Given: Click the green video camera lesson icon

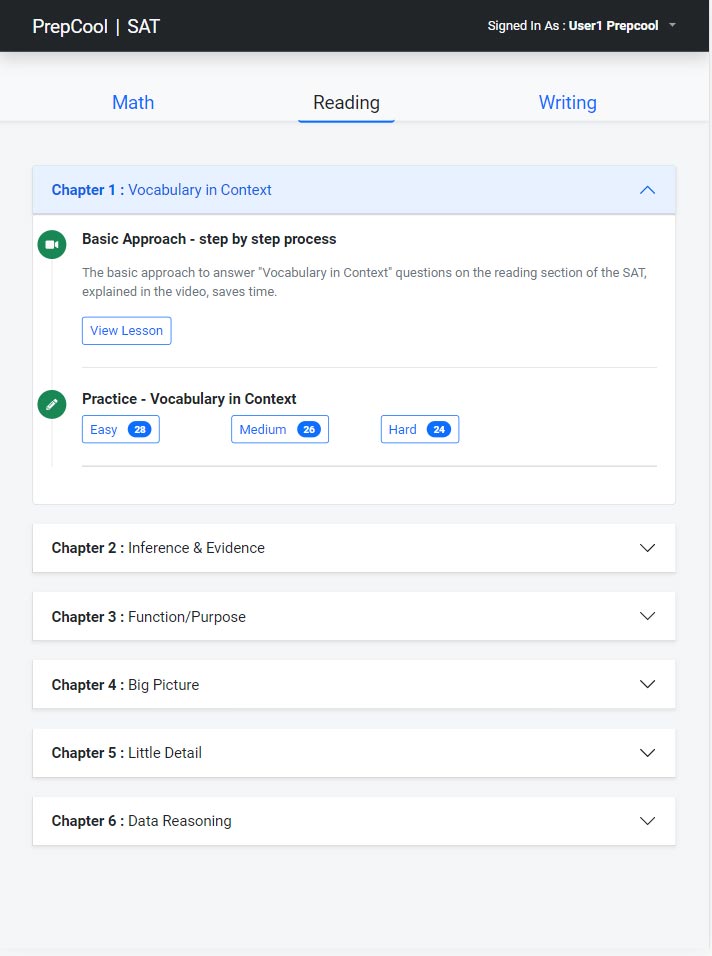Looking at the screenshot, I should [52, 244].
